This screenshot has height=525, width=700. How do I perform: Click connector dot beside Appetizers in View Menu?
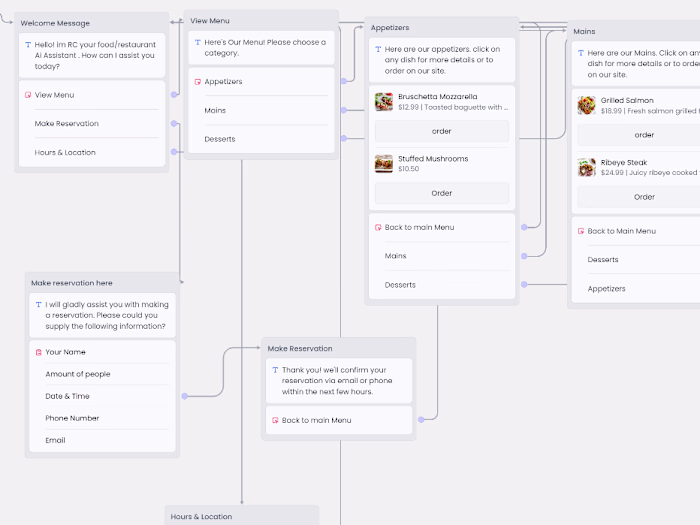(344, 81)
